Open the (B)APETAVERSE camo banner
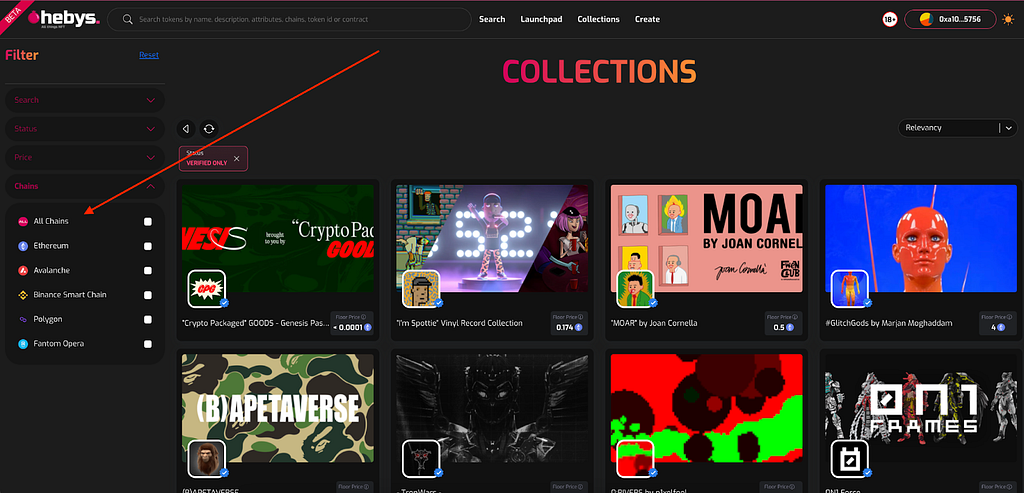This screenshot has height=493, width=1024. [x=278, y=408]
